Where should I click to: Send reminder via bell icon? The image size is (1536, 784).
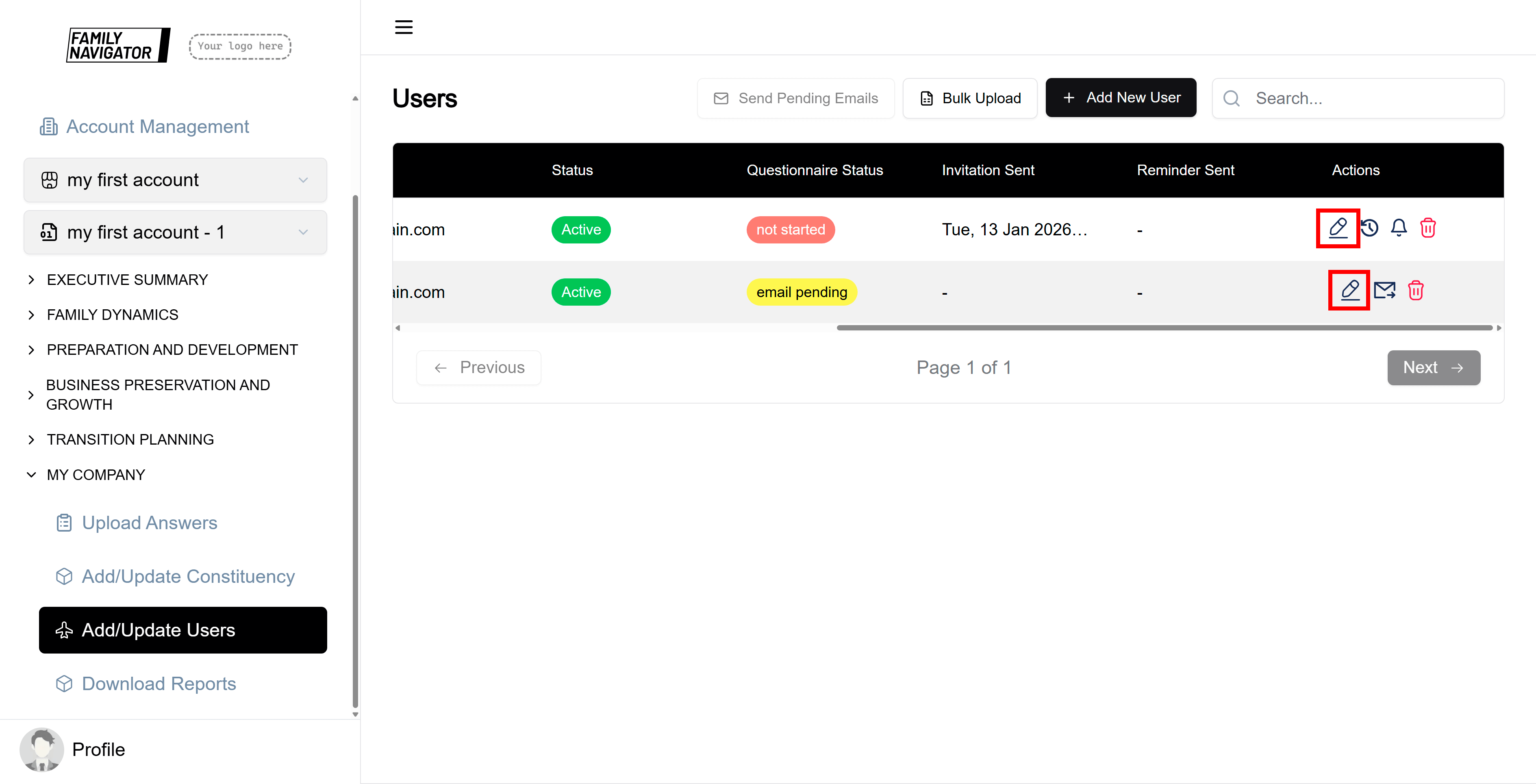coord(1399,228)
